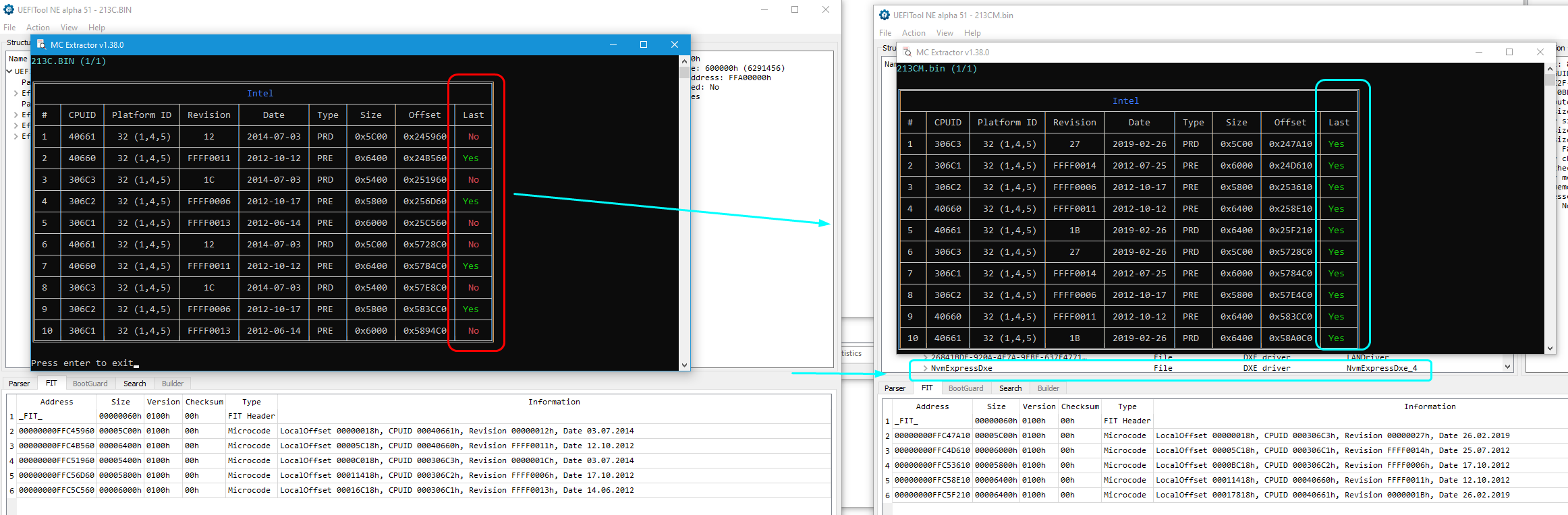The width and height of the screenshot is (1568, 515).
Task: Select right FIT row with address FFC5F210
Action: [1225, 495]
